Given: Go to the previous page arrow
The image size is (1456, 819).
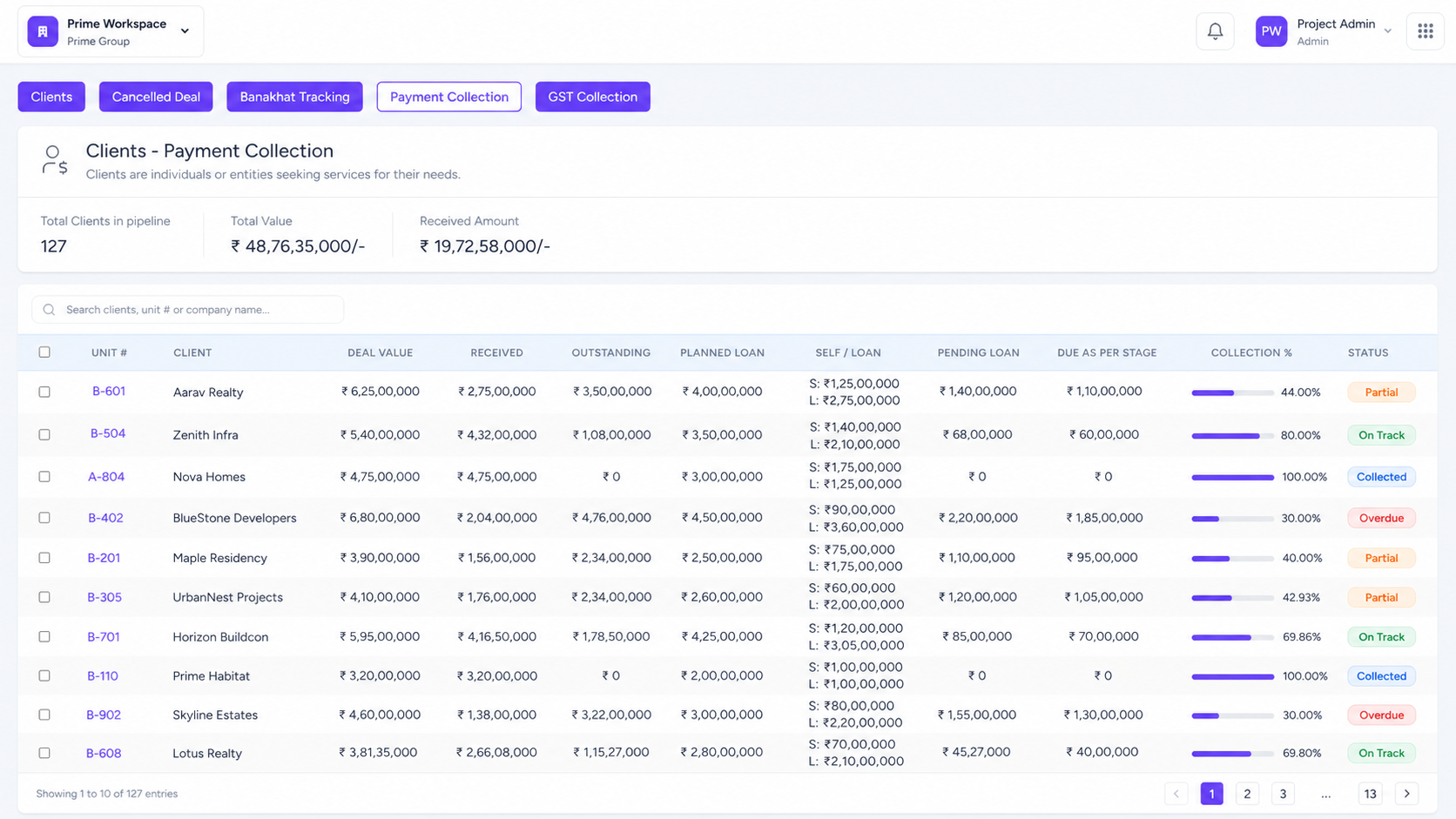Looking at the screenshot, I should (x=1176, y=794).
